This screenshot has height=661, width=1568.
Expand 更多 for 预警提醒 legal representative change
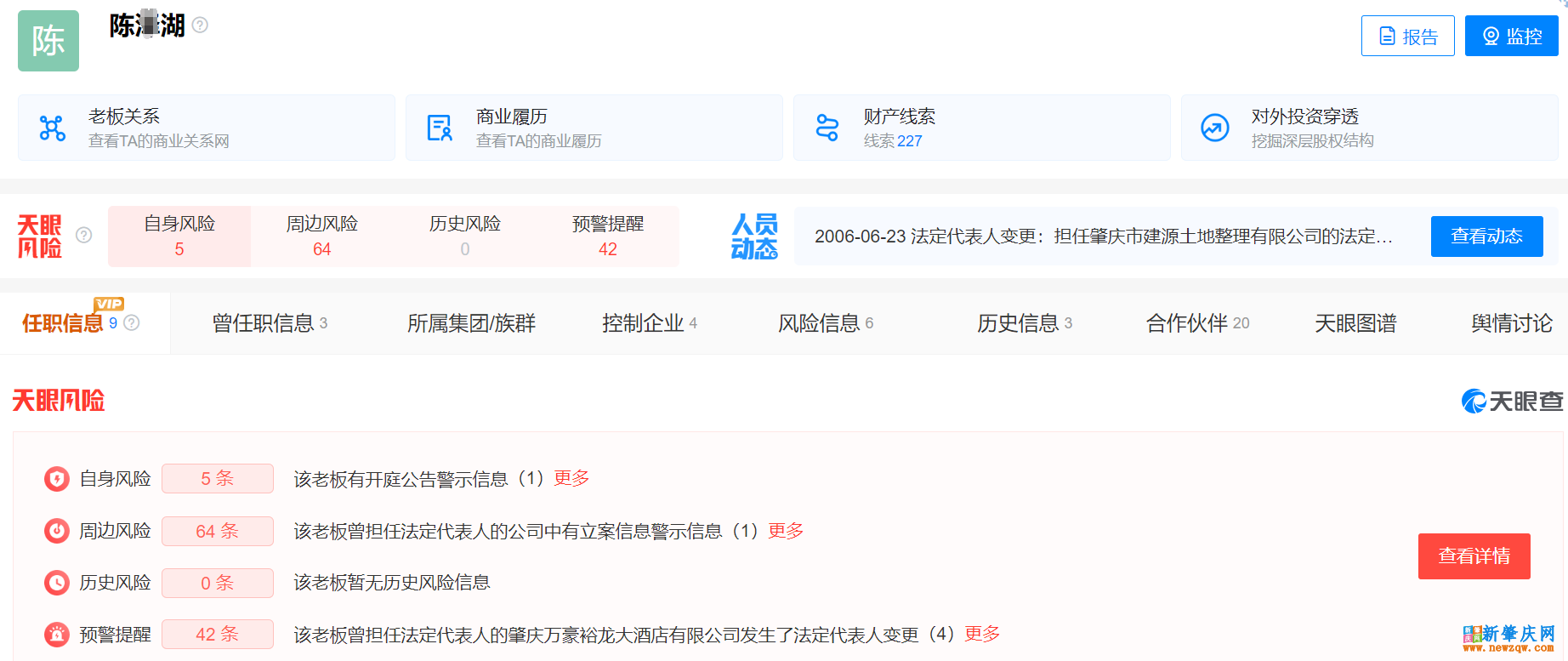point(982,634)
